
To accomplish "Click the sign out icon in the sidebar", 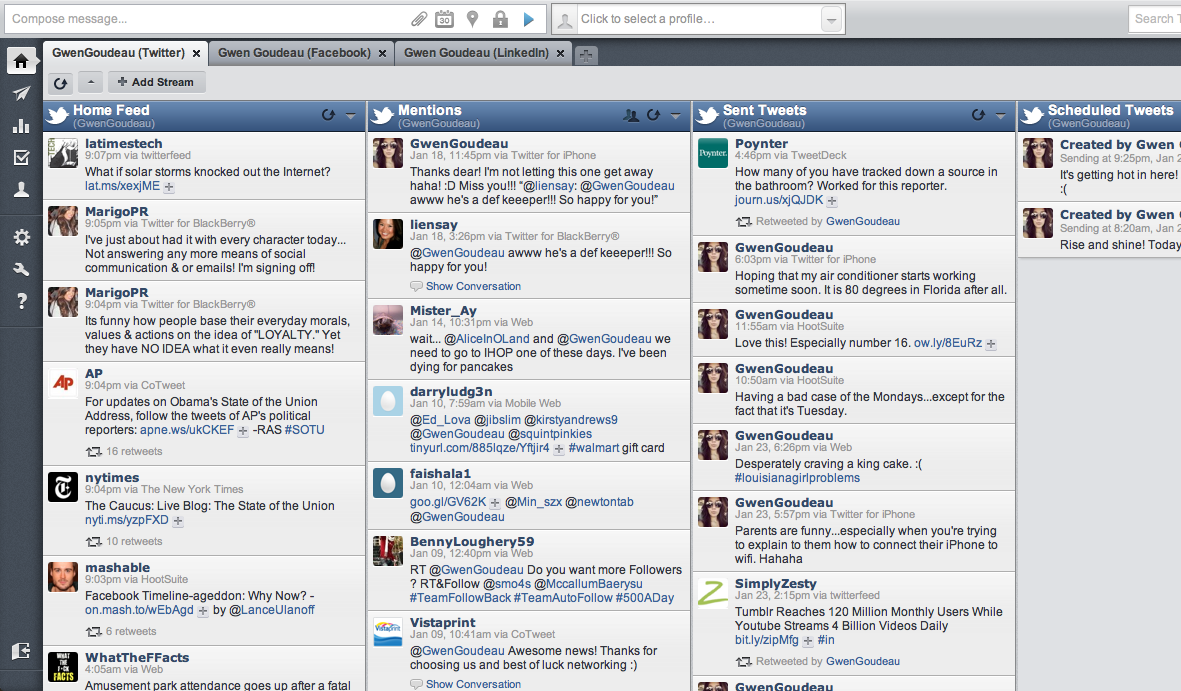I will (x=21, y=651).
